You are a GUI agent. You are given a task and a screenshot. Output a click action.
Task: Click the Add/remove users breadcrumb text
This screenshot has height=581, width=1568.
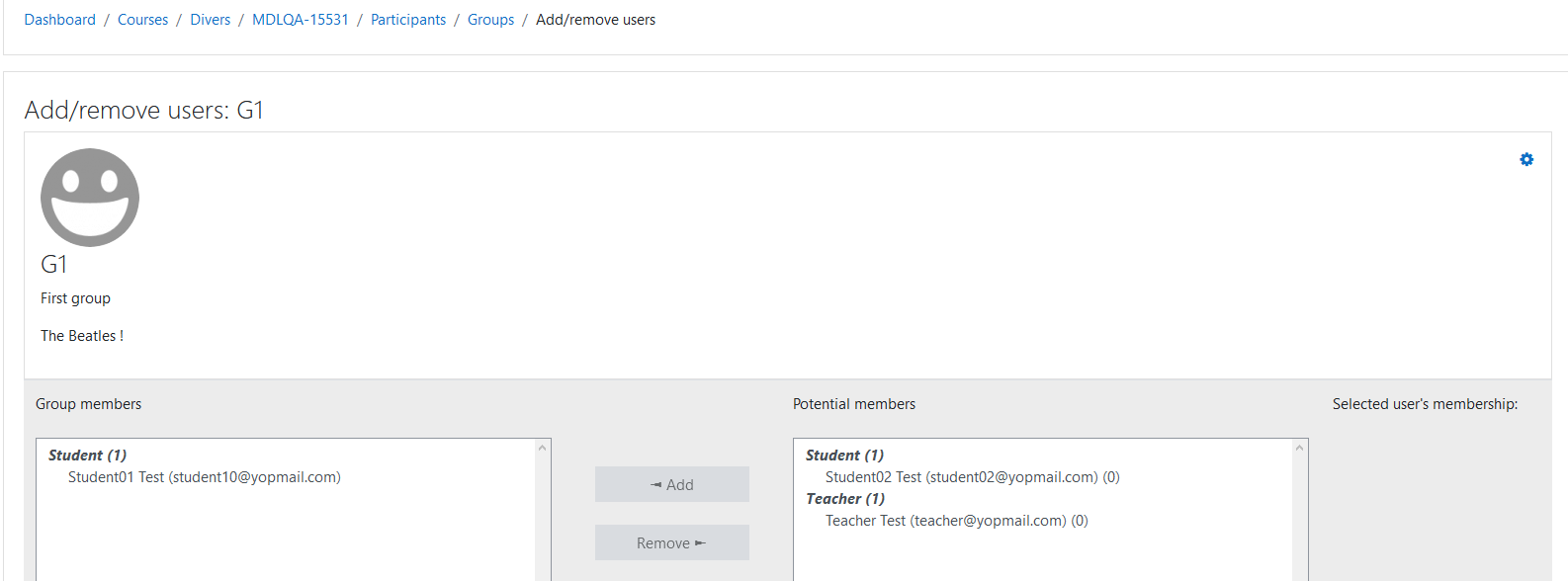(x=595, y=20)
